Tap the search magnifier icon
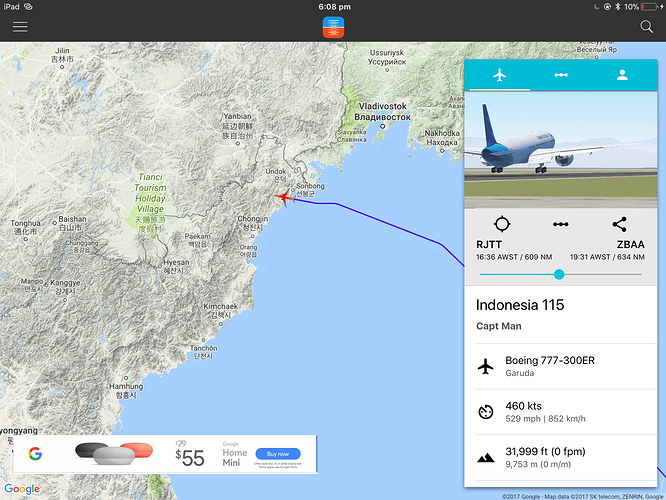 click(x=646, y=27)
